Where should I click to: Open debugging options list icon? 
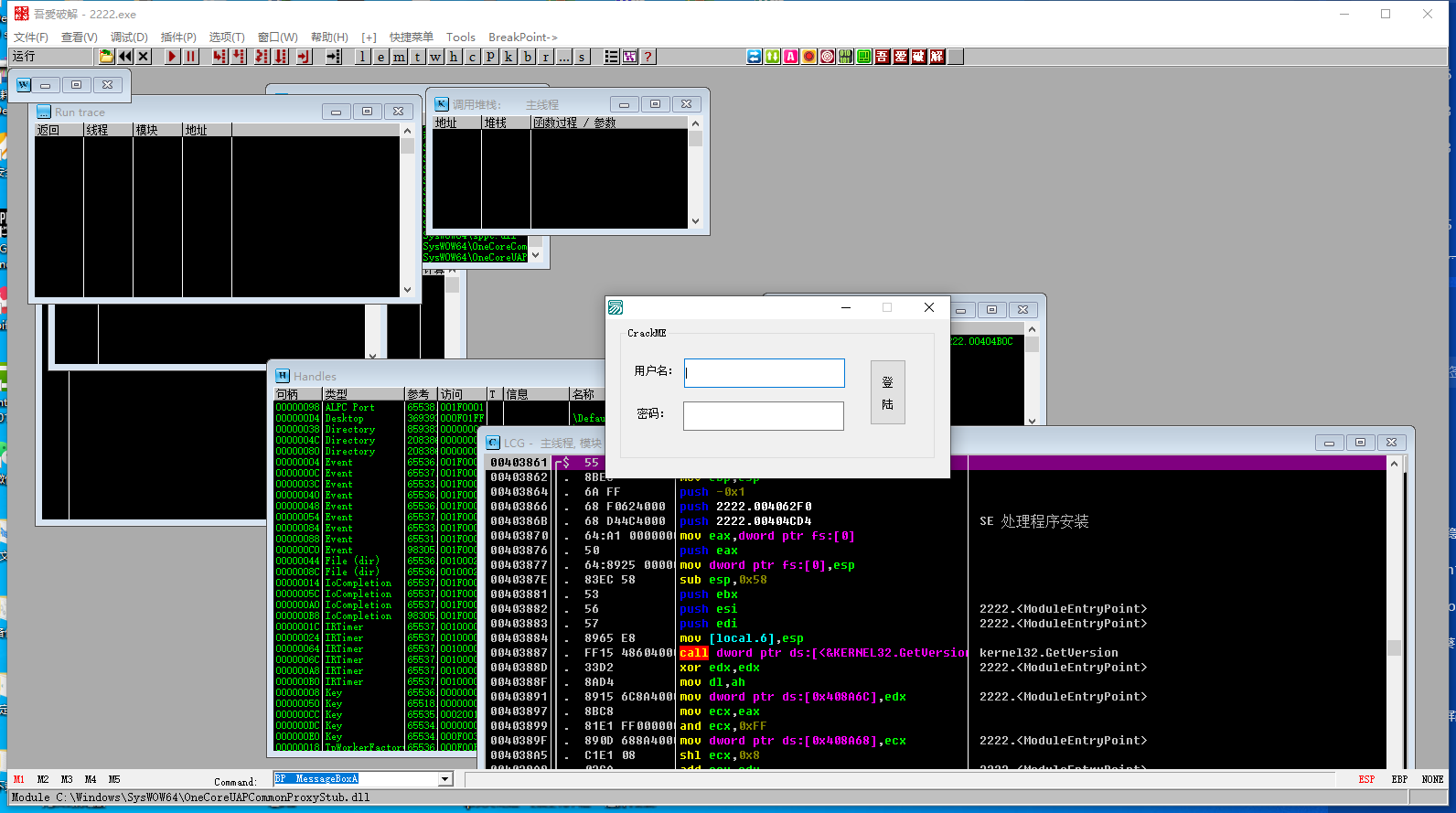point(612,57)
